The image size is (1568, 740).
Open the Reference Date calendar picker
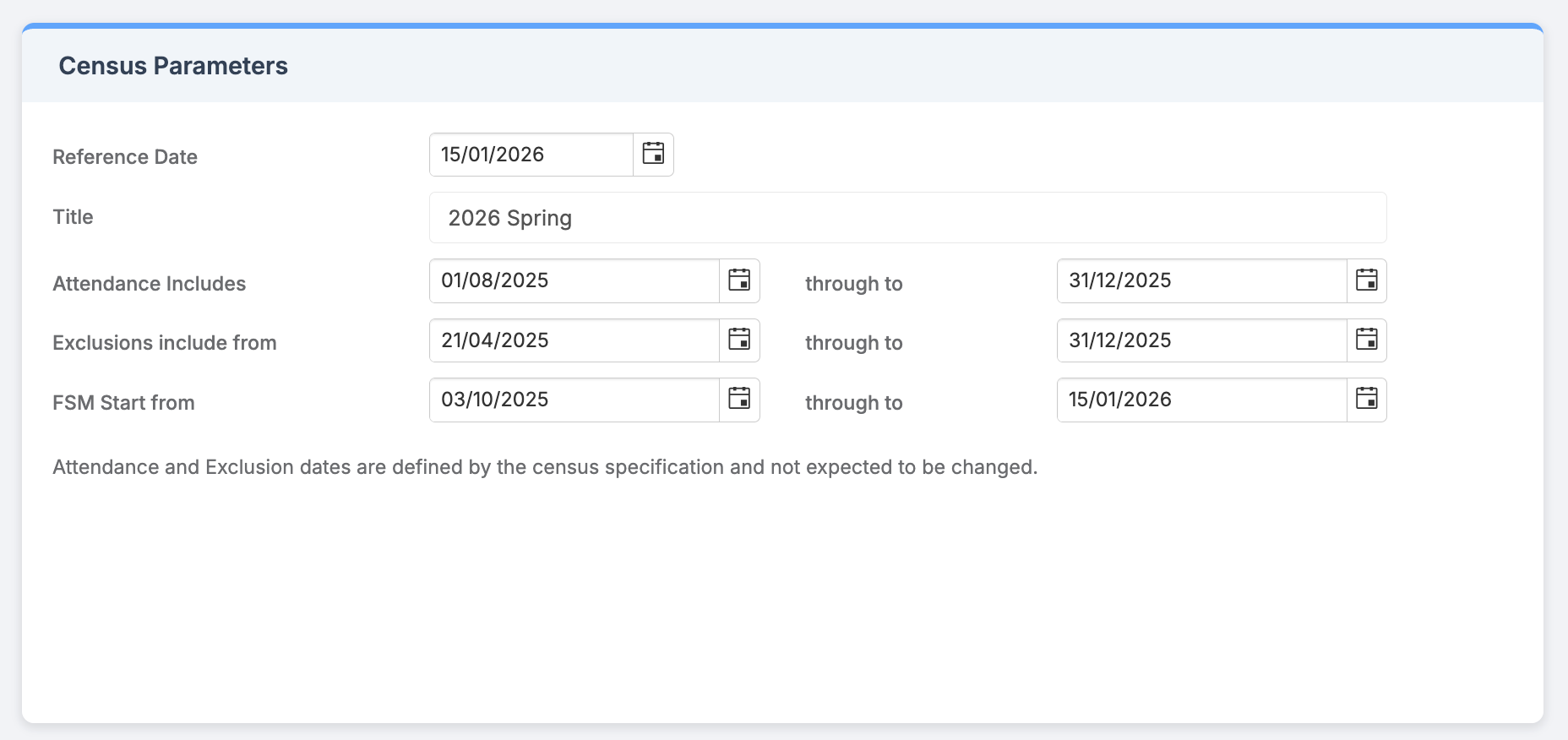pyautogui.click(x=653, y=154)
